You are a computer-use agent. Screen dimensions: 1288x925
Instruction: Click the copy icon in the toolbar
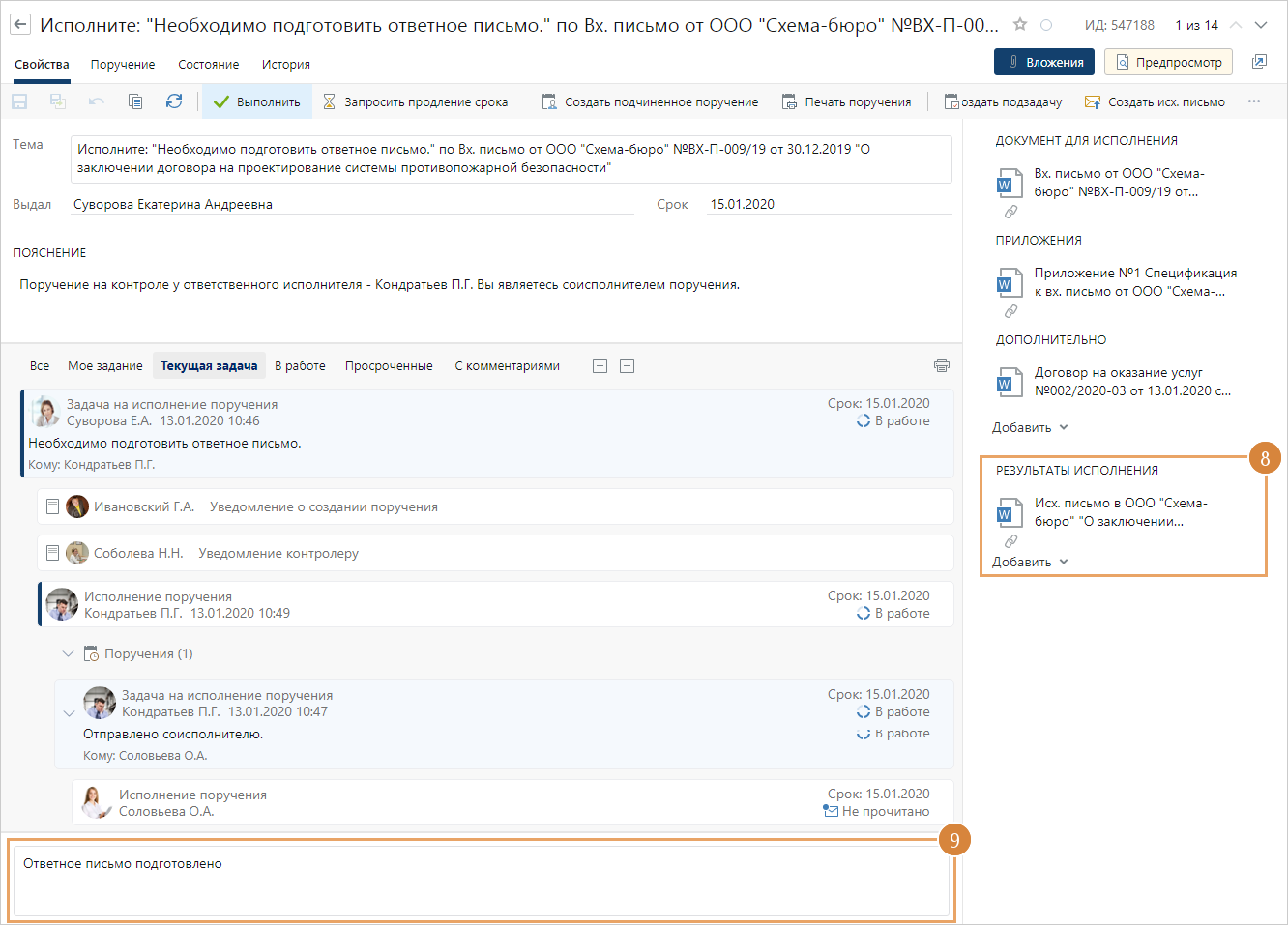135,101
